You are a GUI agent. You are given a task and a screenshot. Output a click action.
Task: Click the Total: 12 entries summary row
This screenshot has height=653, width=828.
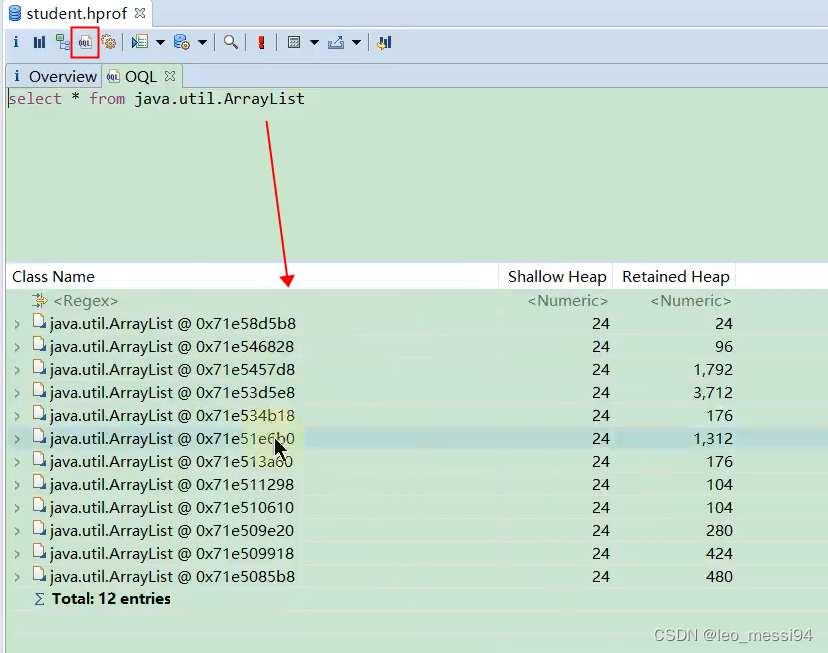[x=111, y=599]
